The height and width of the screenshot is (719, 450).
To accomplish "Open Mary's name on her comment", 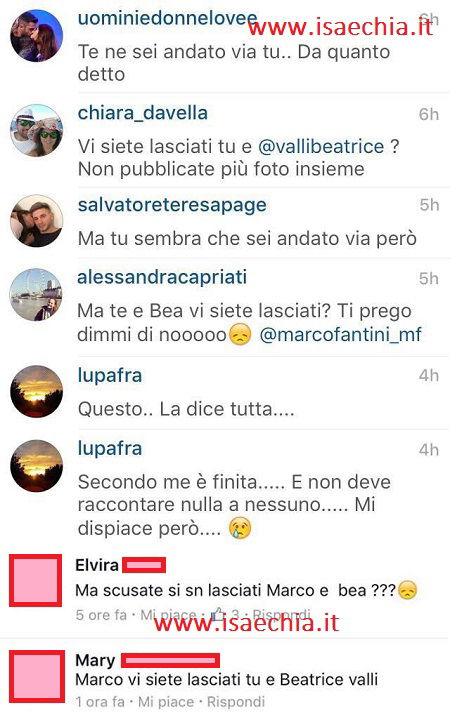I will [x=95, y=661].
